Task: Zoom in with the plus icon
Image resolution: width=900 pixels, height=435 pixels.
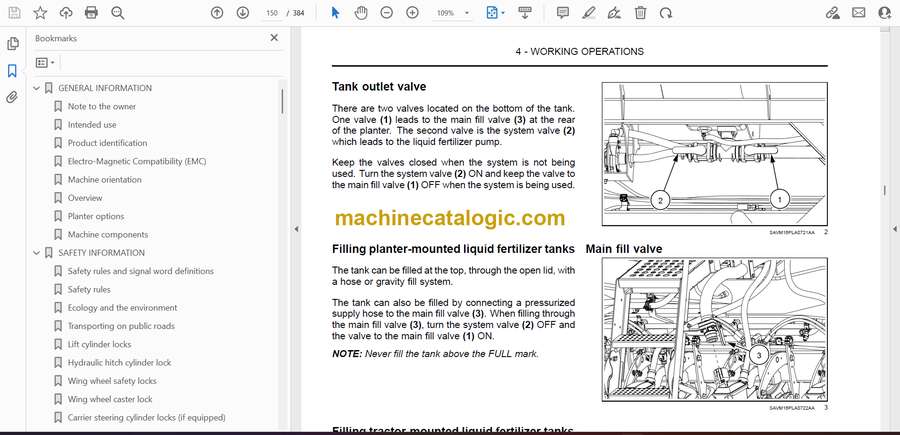Action: (413, 13)
